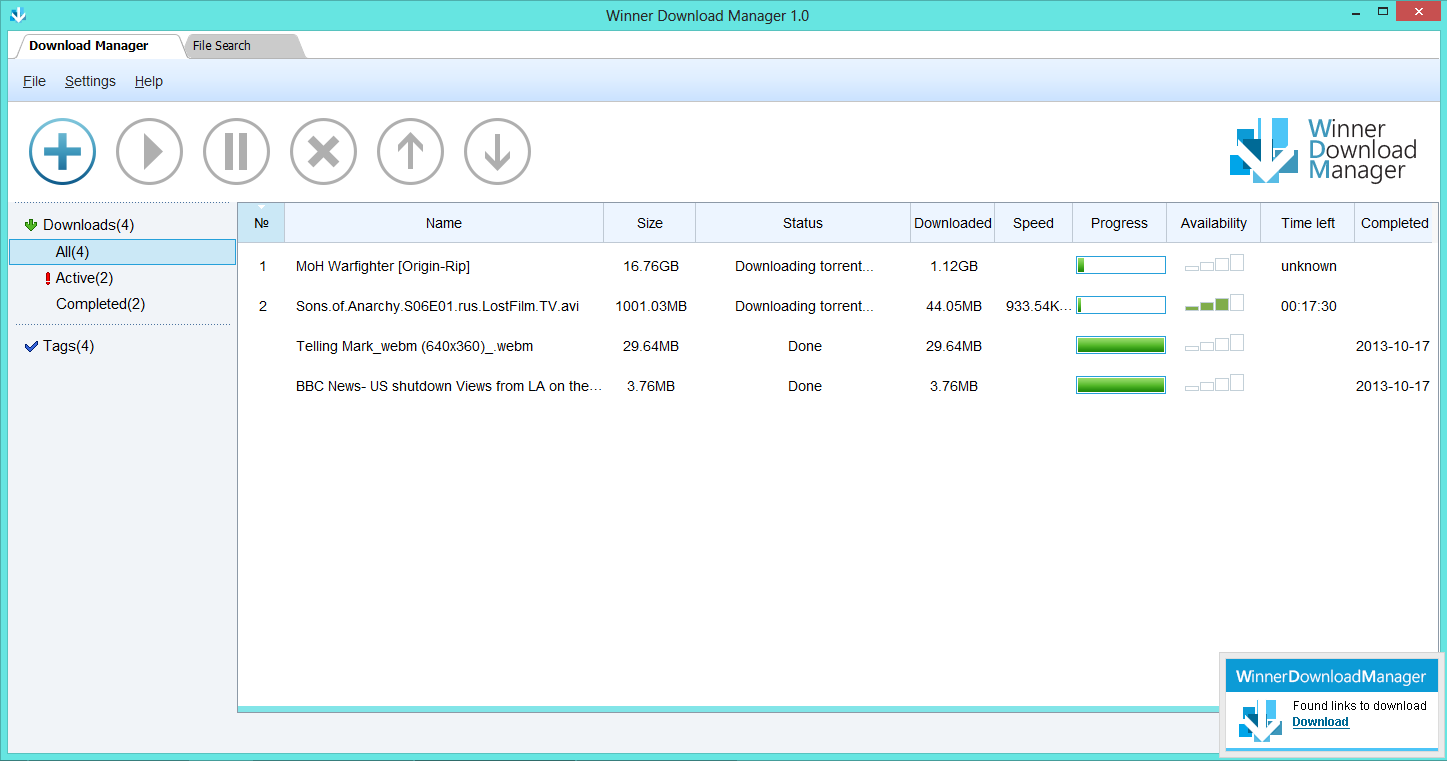1447x761 pixels.
Task: Click the 44.05MB downloaded cell
Action: coord(954,306)
